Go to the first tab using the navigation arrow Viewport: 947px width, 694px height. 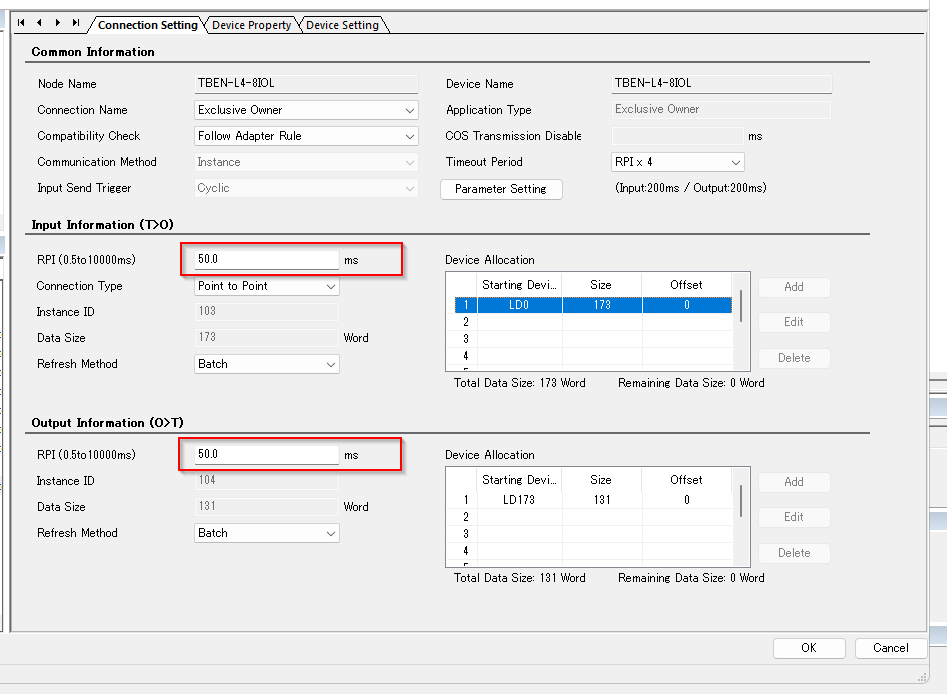[21, 23]
